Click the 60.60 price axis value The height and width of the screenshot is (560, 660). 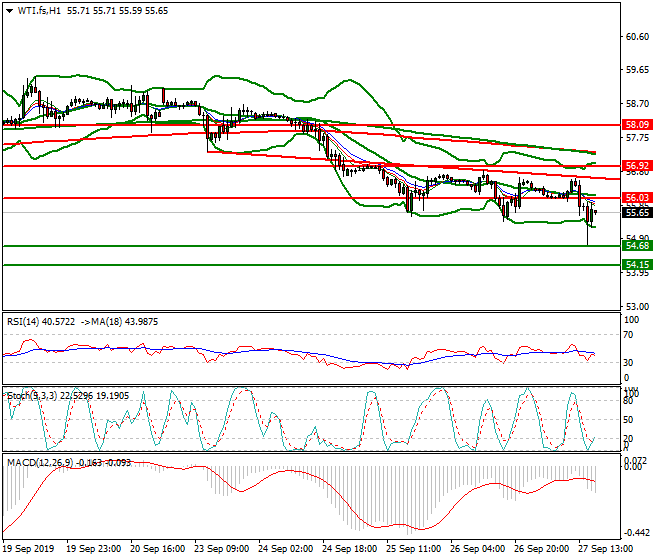637,37
